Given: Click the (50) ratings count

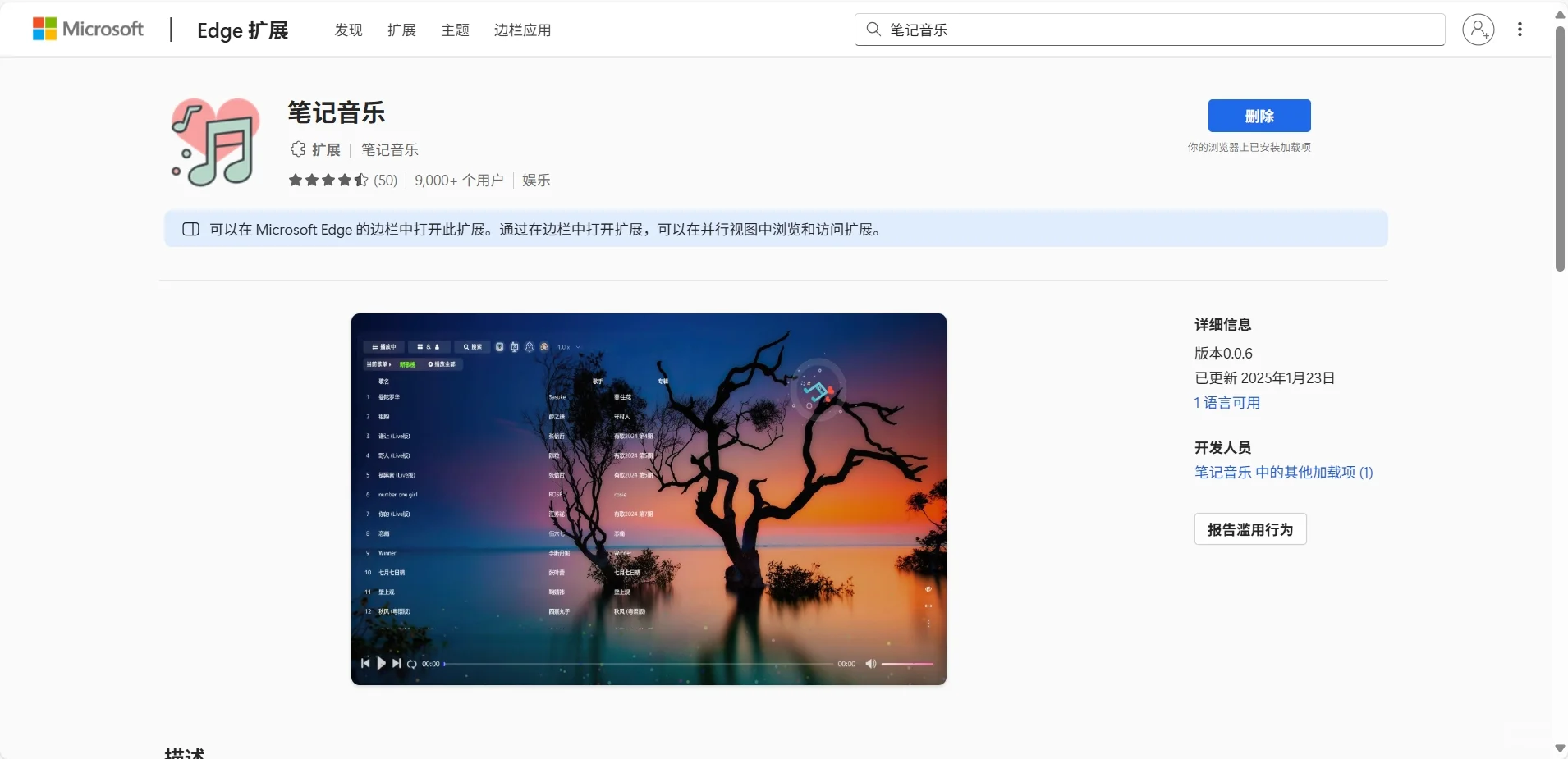Looking at the screenshot, I should pyautogui.click(x=383, y=181).
